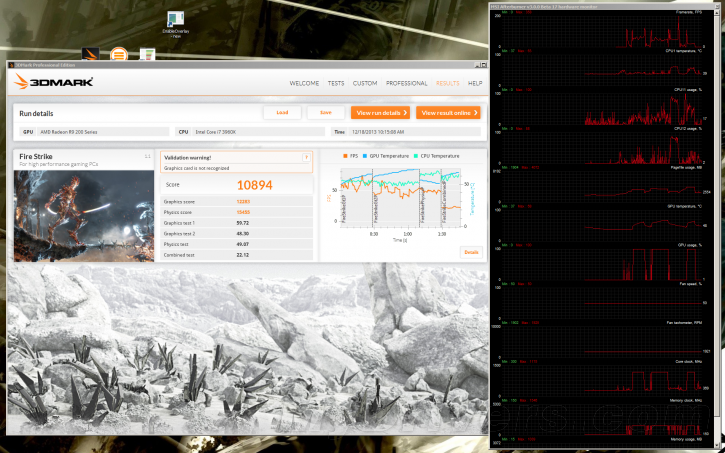725x453 pixels.
Task: Select the Physics score row
Action: point(237,212)
